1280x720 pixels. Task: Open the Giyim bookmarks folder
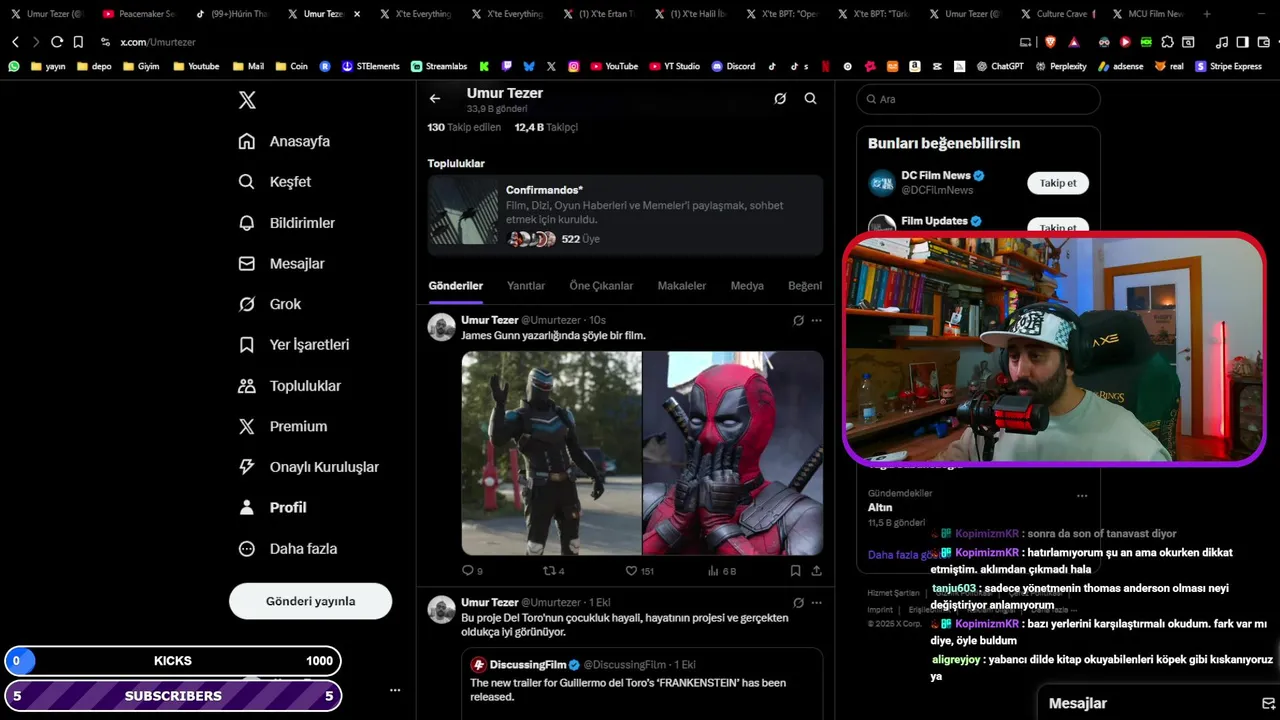141,66
